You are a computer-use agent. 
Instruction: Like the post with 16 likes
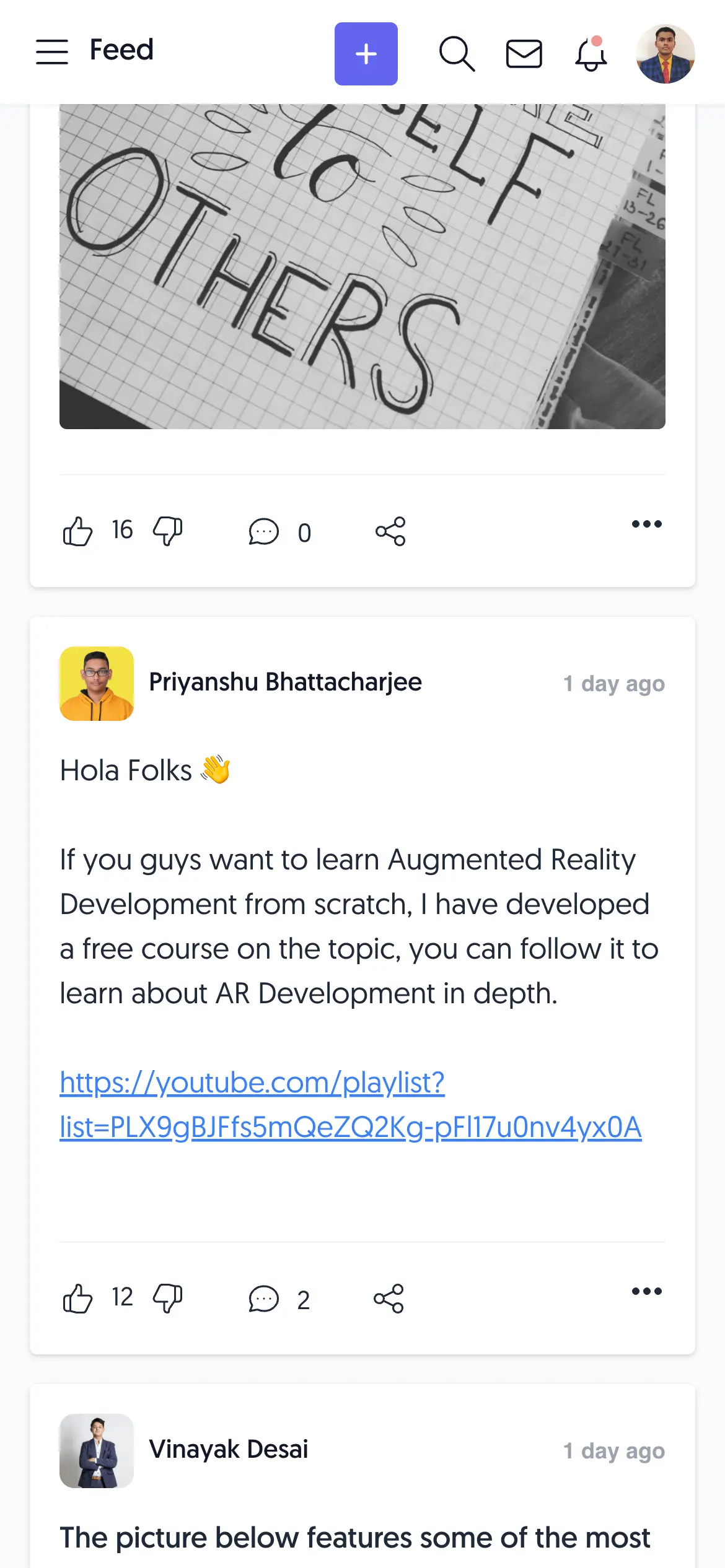[x=78, y=531]
